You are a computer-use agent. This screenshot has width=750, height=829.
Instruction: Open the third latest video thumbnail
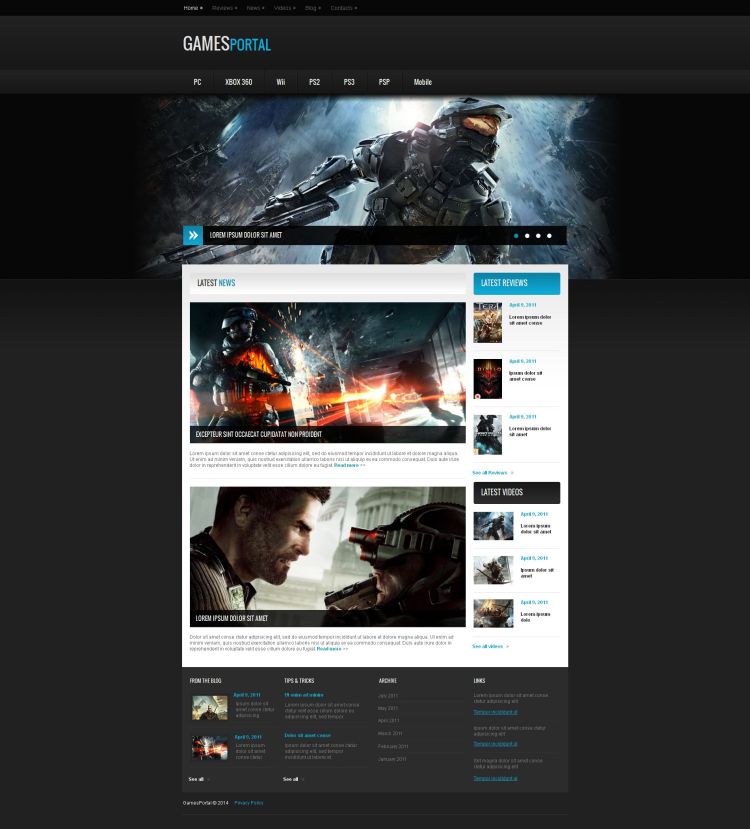tap(493, 613)
